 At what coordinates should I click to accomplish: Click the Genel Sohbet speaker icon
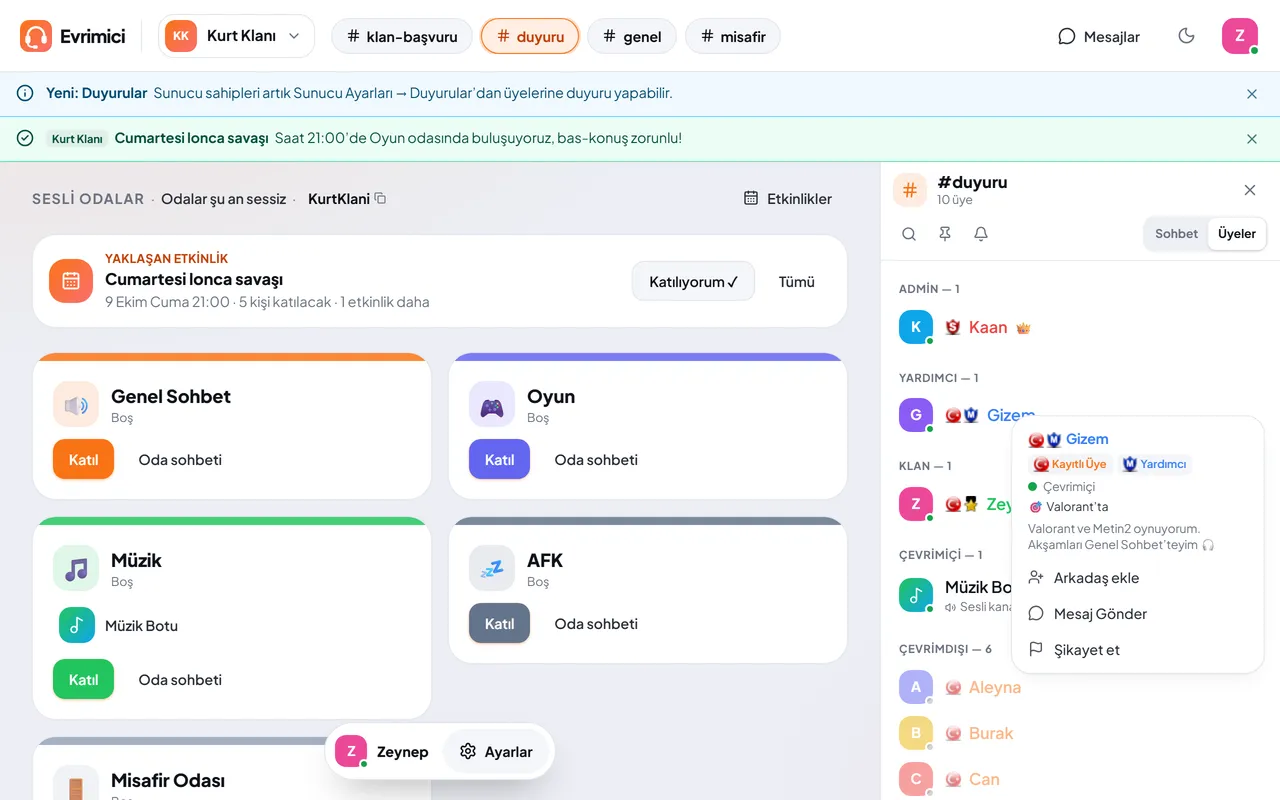[76, 405]
